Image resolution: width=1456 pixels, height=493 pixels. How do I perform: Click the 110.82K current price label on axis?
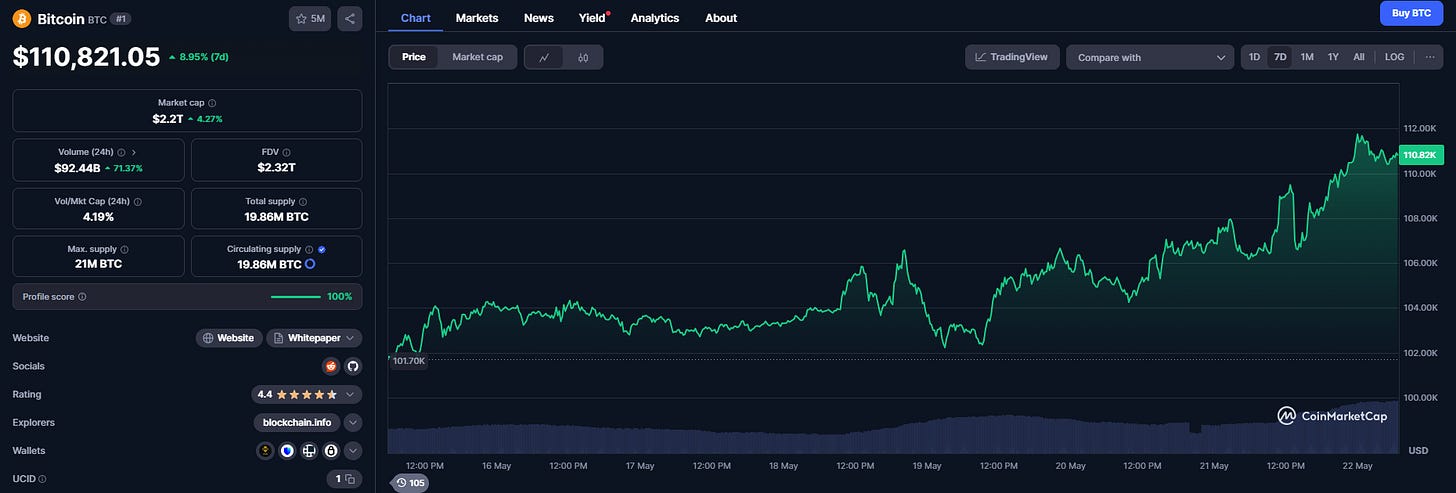click(x=1422, y=155)
